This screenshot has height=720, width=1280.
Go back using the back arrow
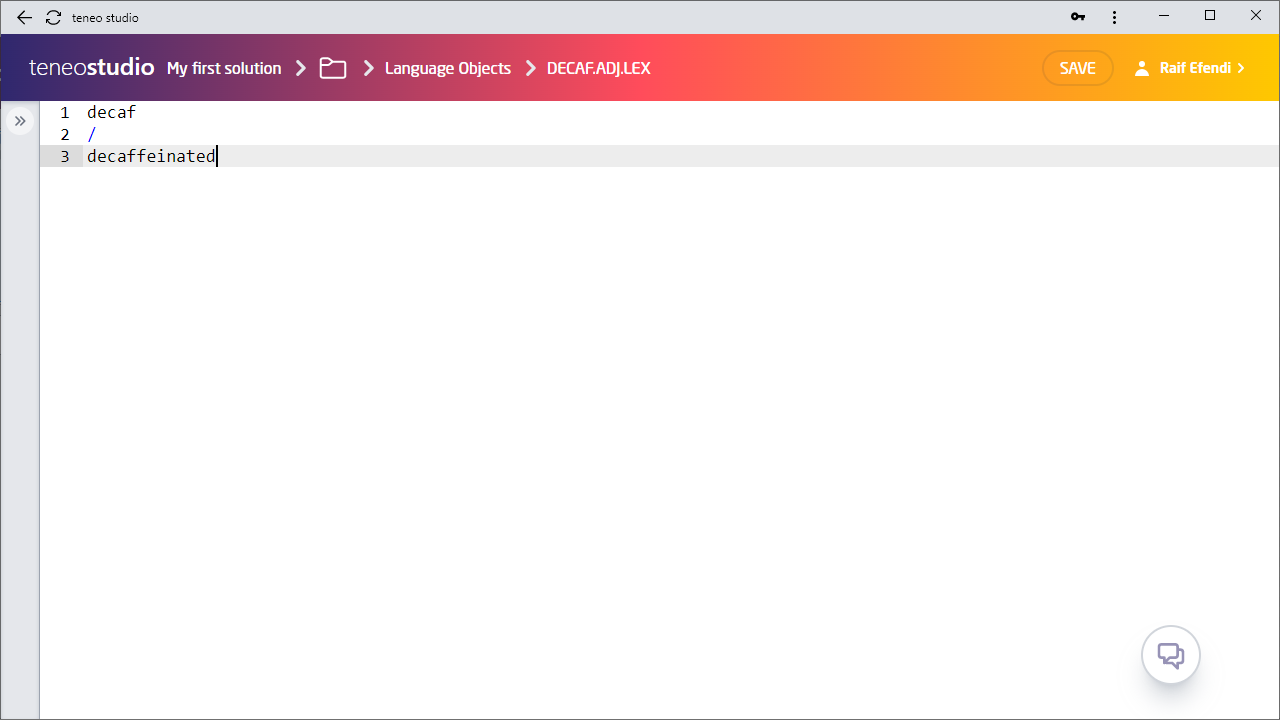(24, 17)
